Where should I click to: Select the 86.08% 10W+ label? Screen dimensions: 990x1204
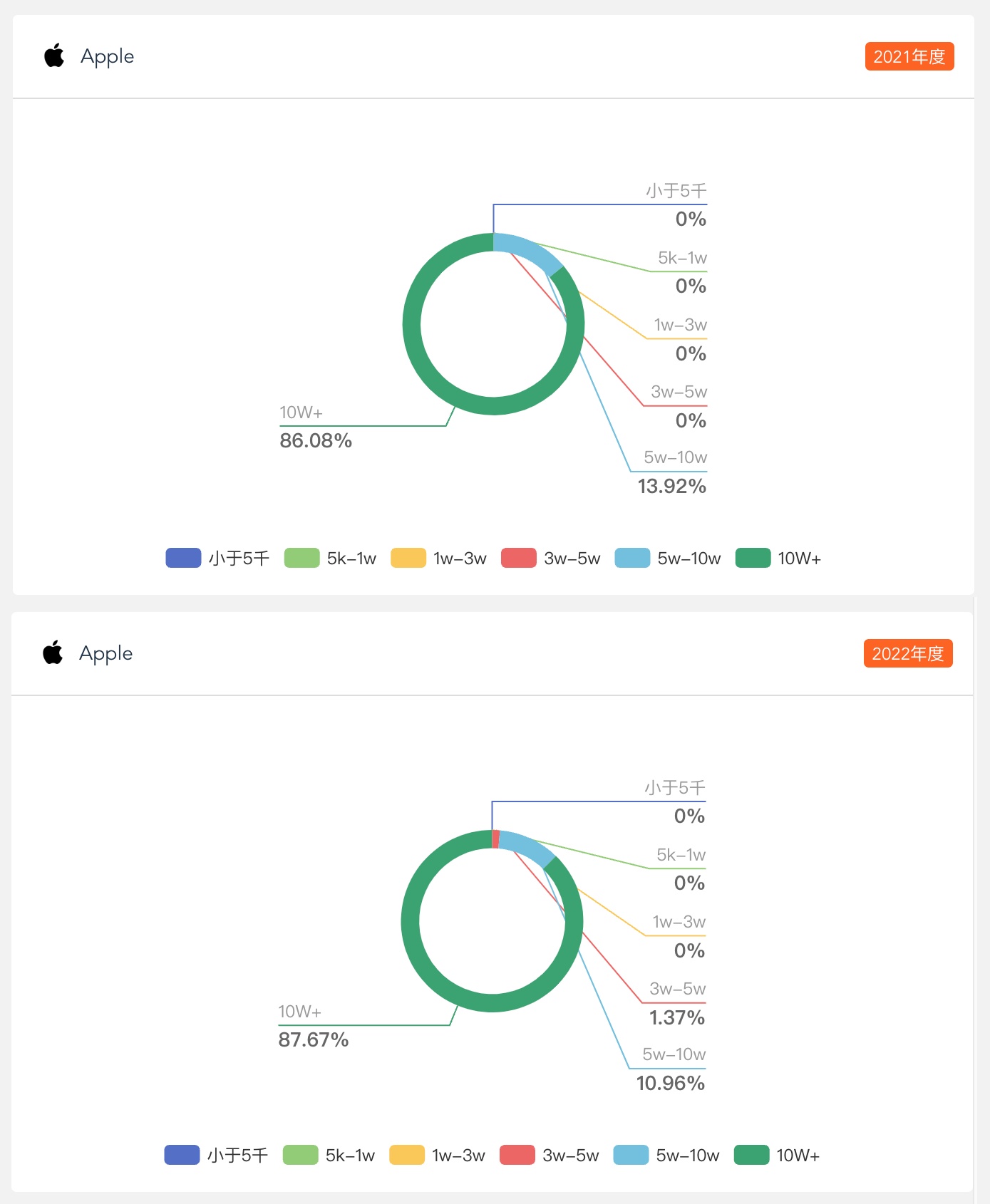316,441
